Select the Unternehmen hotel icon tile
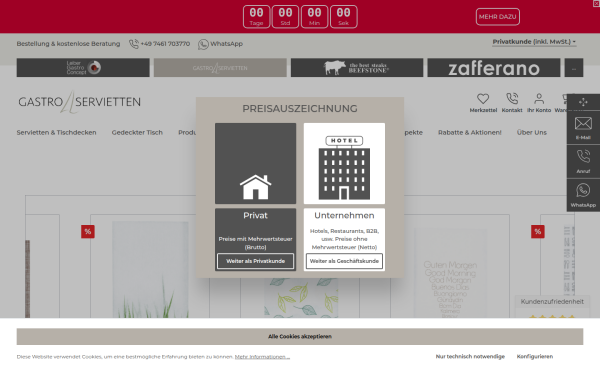The image size is (600, 375). click(344, 163)
